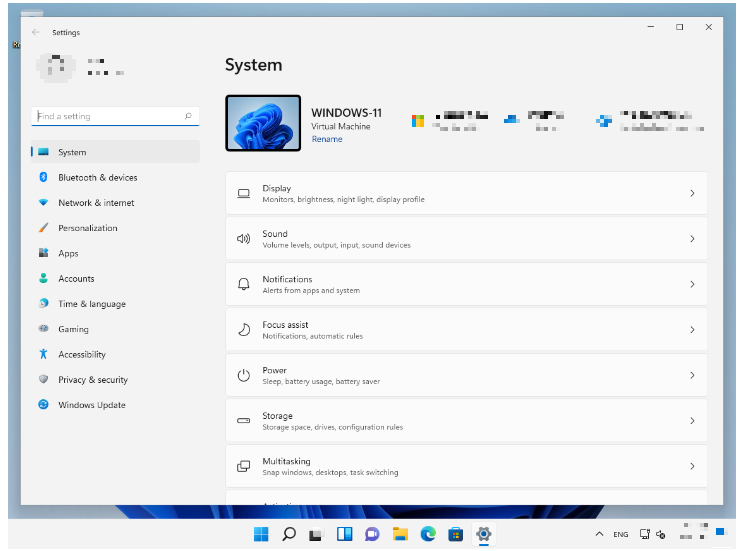Click the Time & language globe icon
738x551 pixels.
click(x=43, y=303)
